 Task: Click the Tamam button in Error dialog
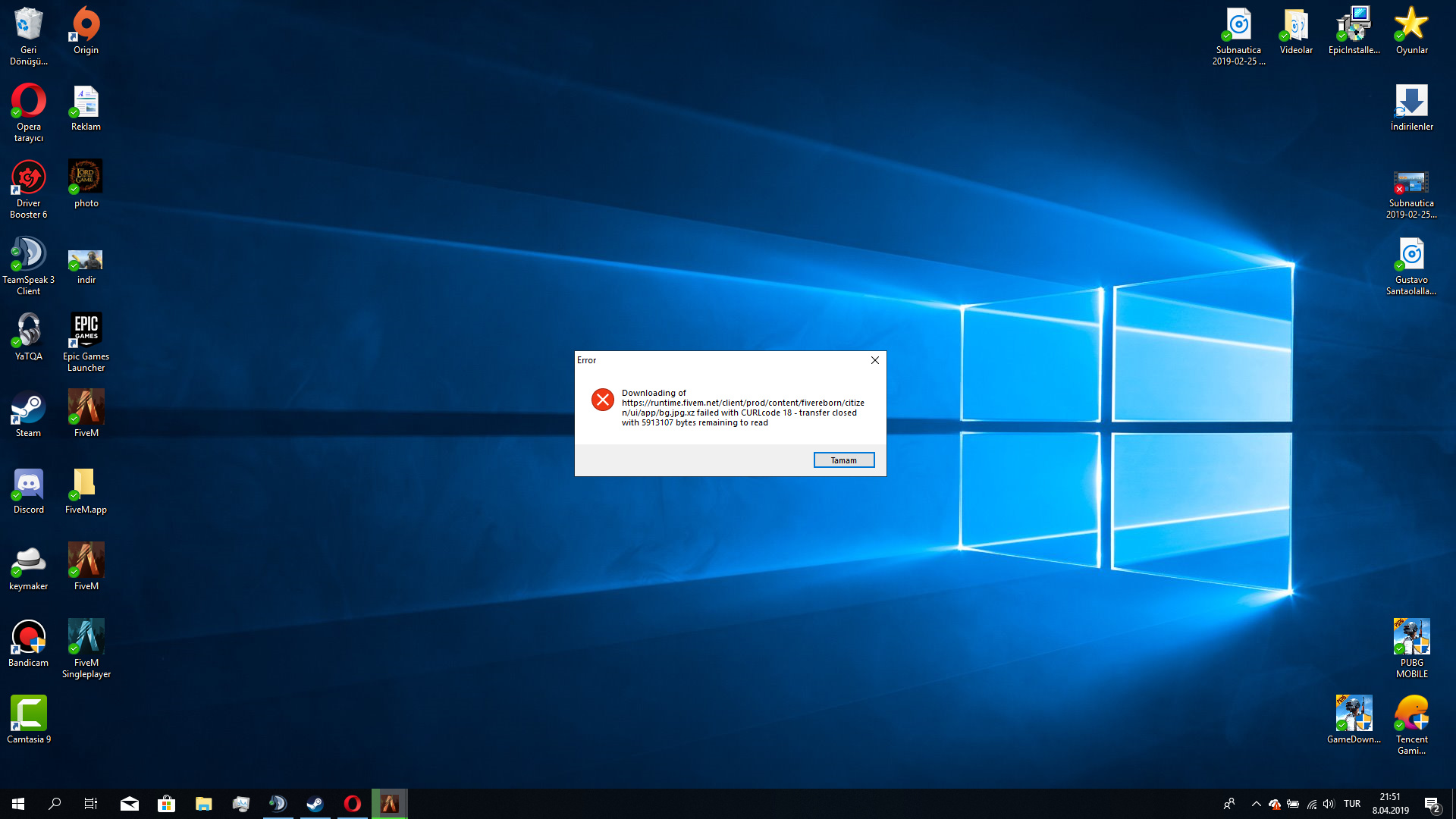(844, 460)
